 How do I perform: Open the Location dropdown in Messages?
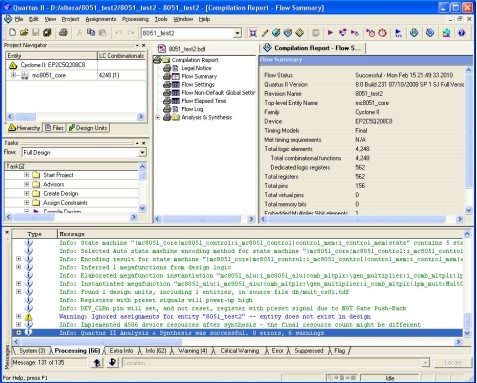click(x=425, y=363)
